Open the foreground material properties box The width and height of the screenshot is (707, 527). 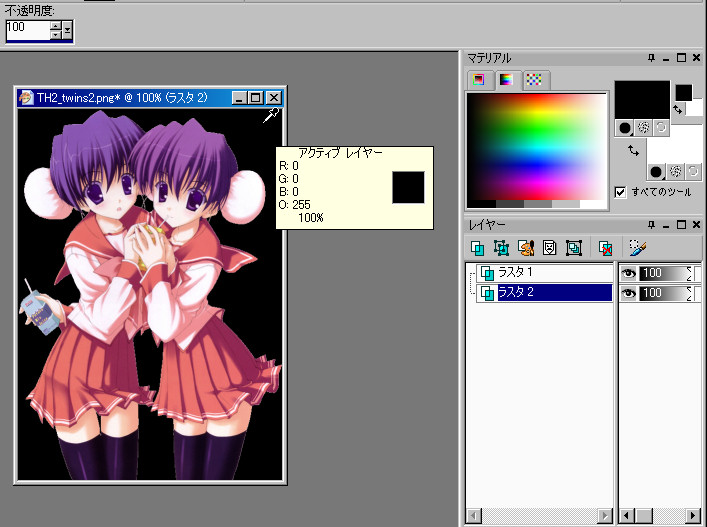tap(642, 100)
